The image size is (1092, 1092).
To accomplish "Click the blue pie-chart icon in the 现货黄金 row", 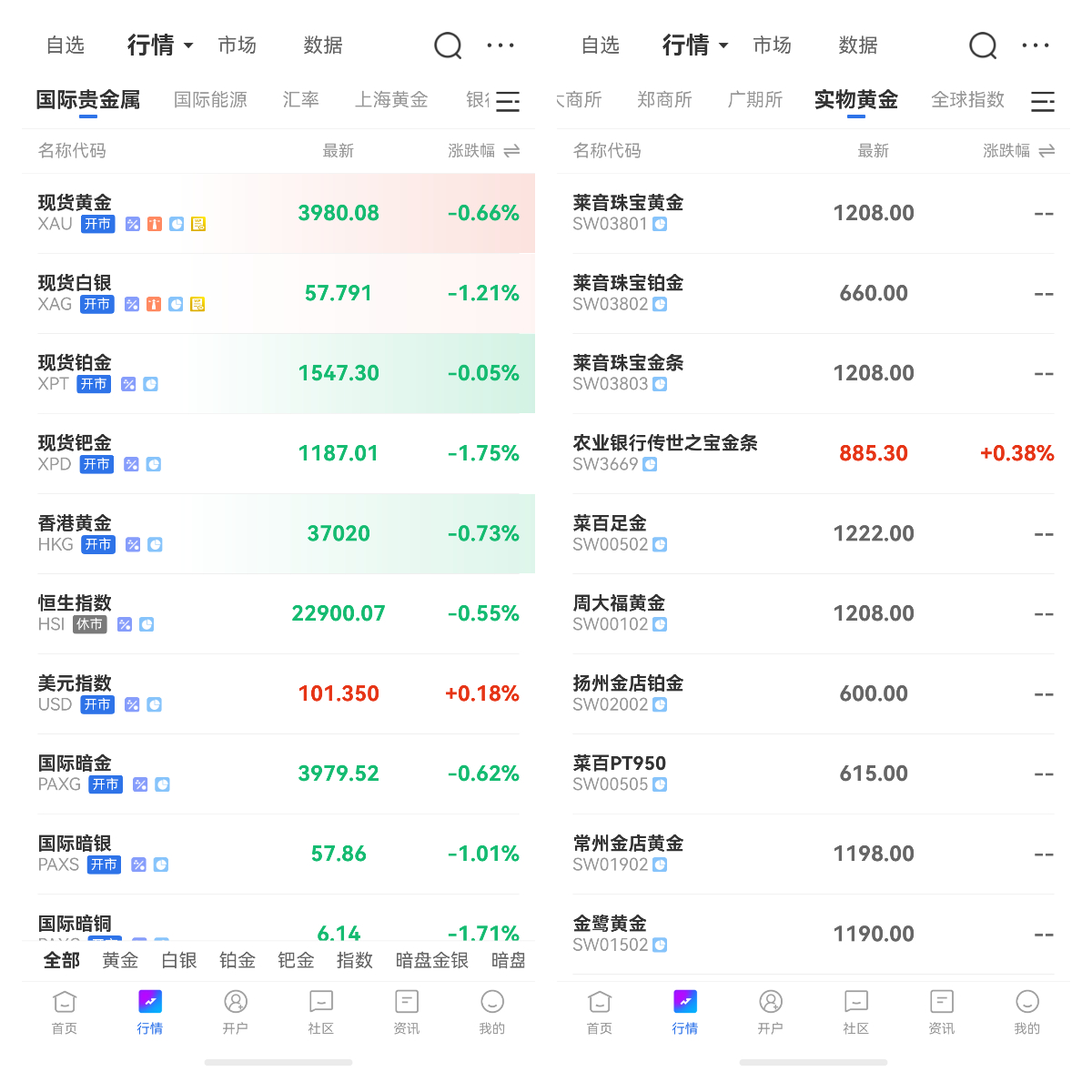I will click(x=177, y=224).
